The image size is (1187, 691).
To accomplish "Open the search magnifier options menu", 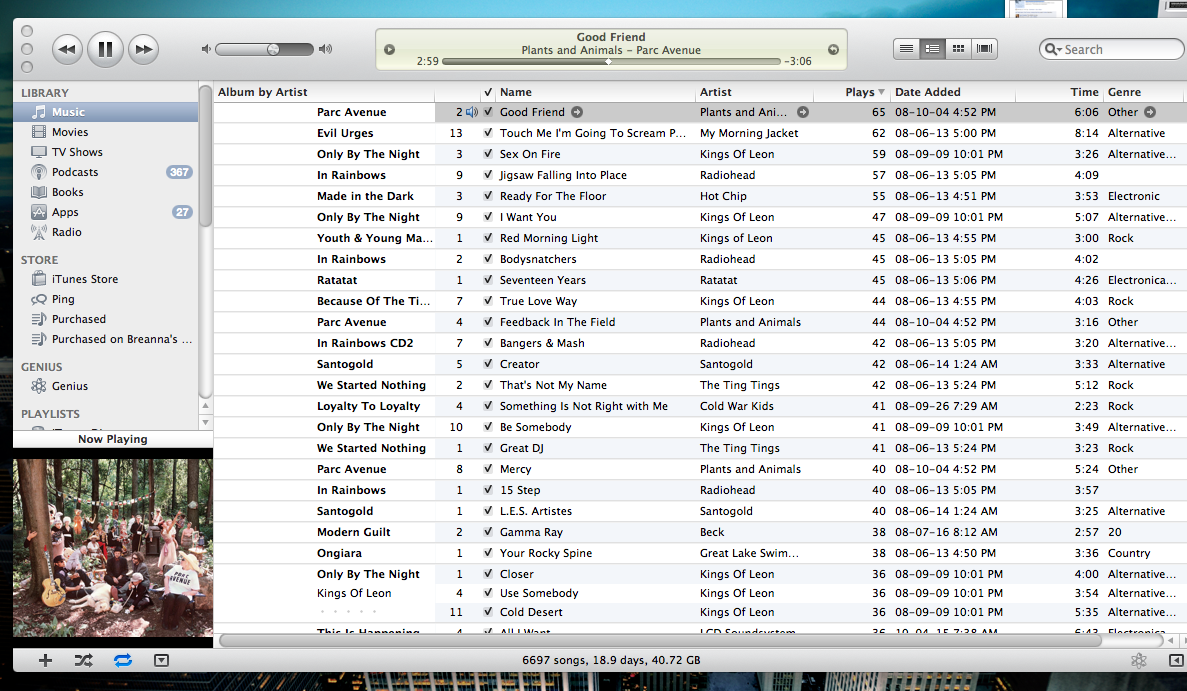I will click(x=1052, y=49).
